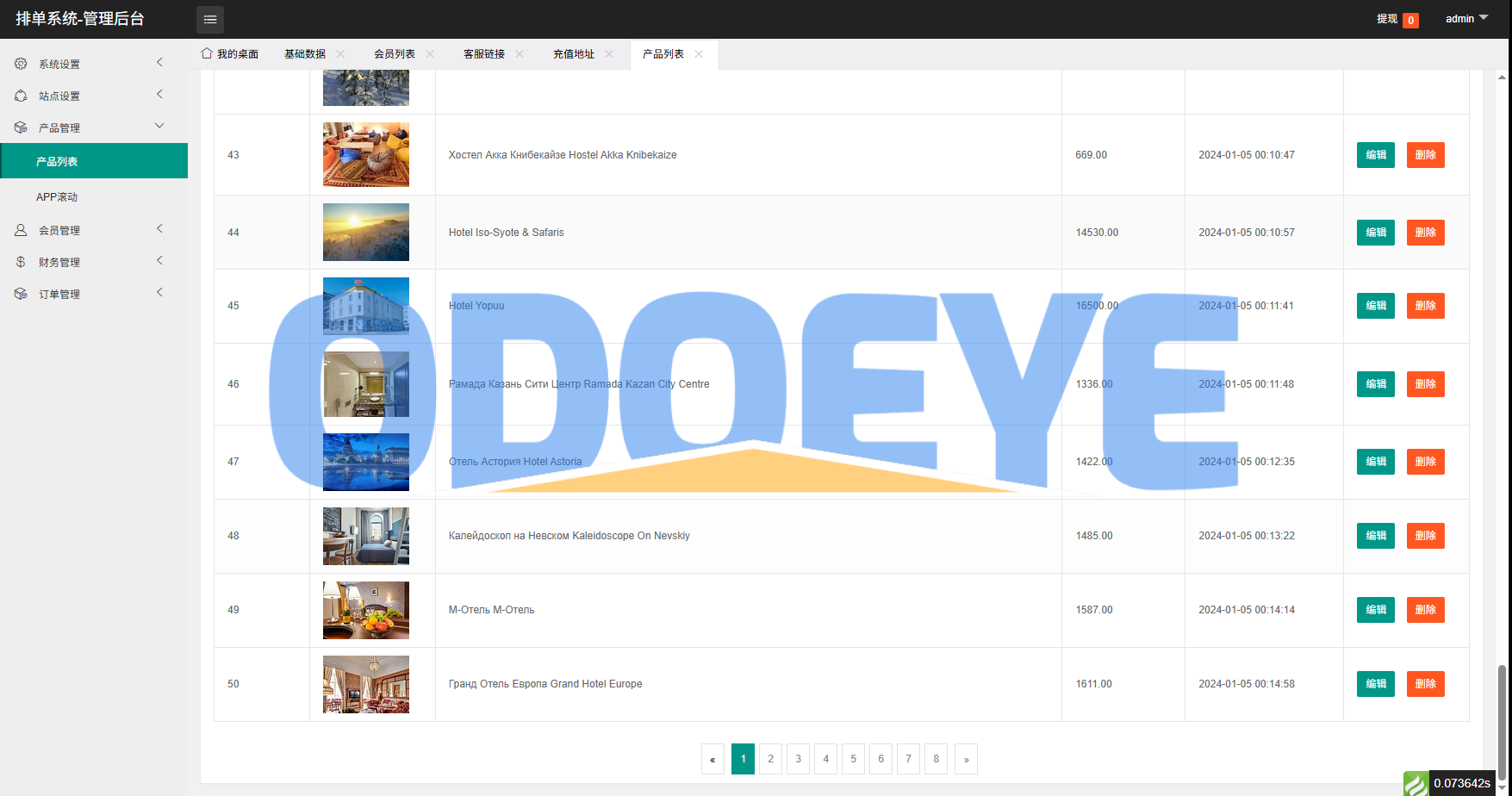1512x796 pixels.
Task: Collapse the 产品管理 menu chevron
Action: 159,126
